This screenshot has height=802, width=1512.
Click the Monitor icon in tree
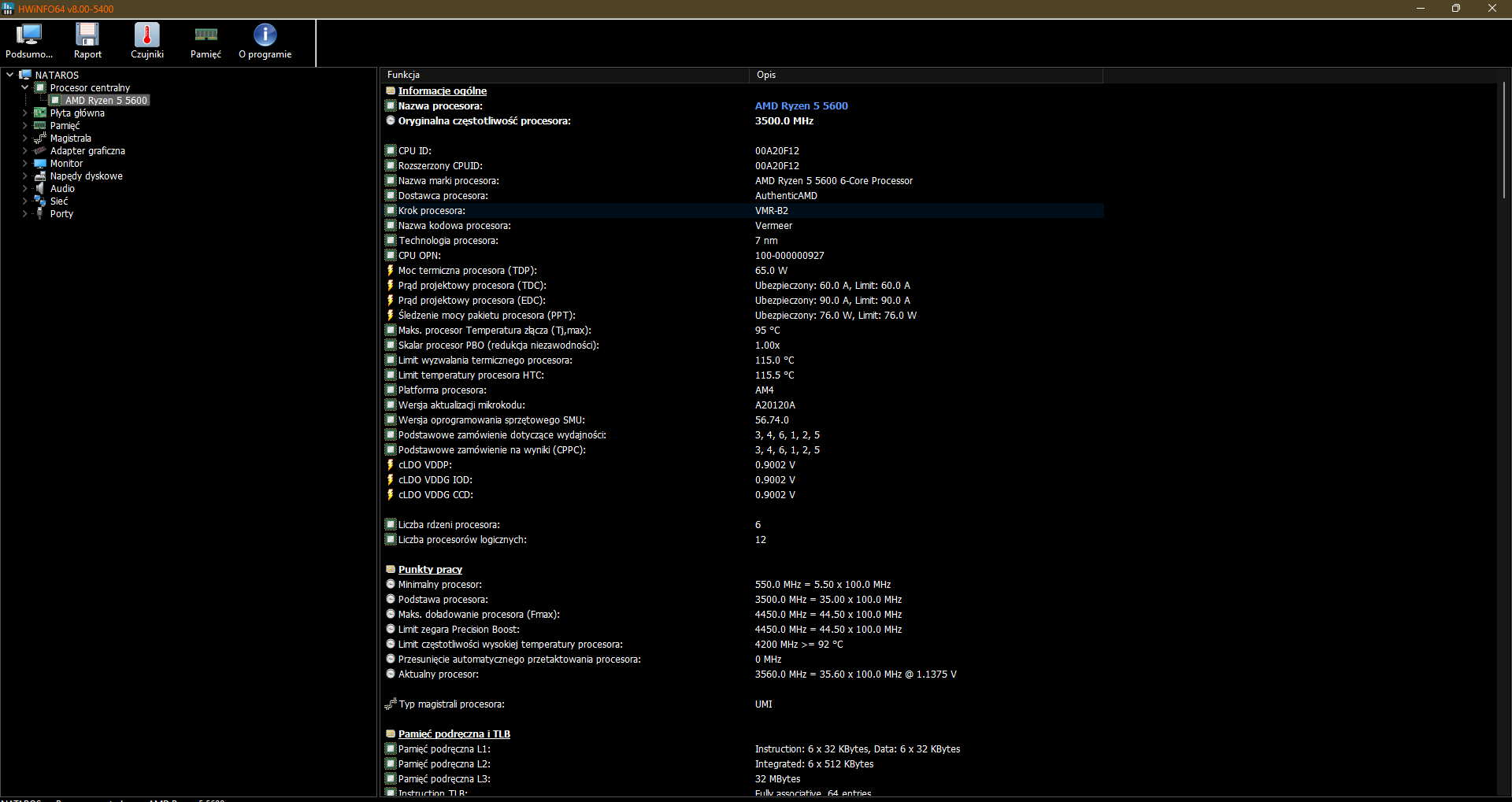pos(40,163)
